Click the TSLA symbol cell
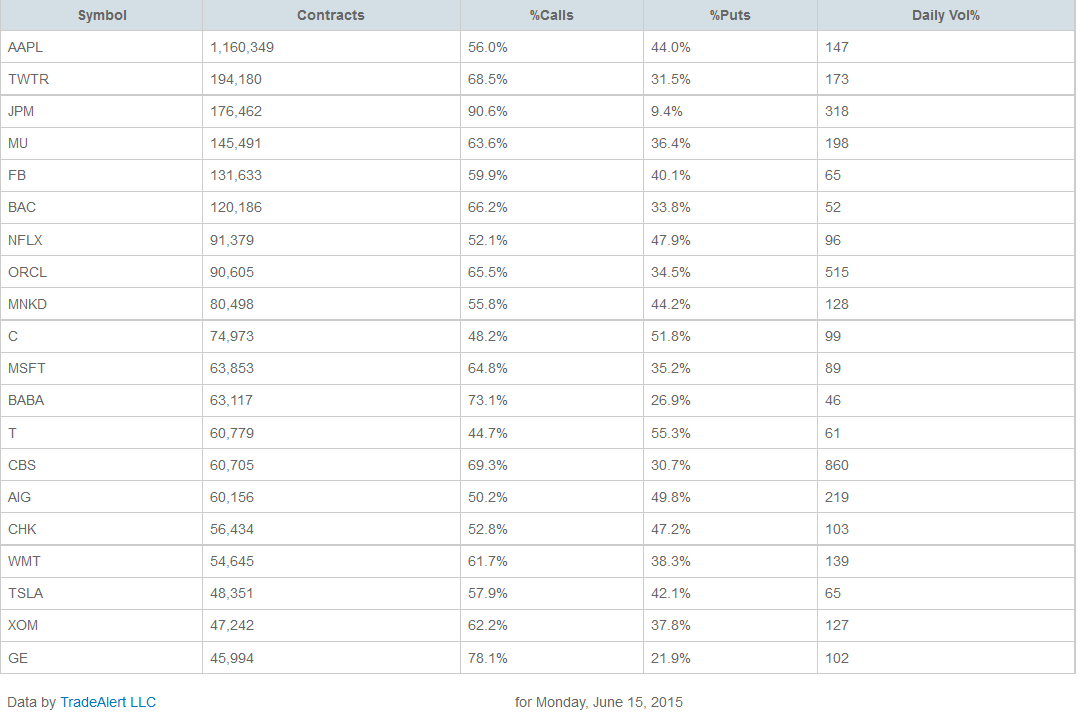 [25, 593]
